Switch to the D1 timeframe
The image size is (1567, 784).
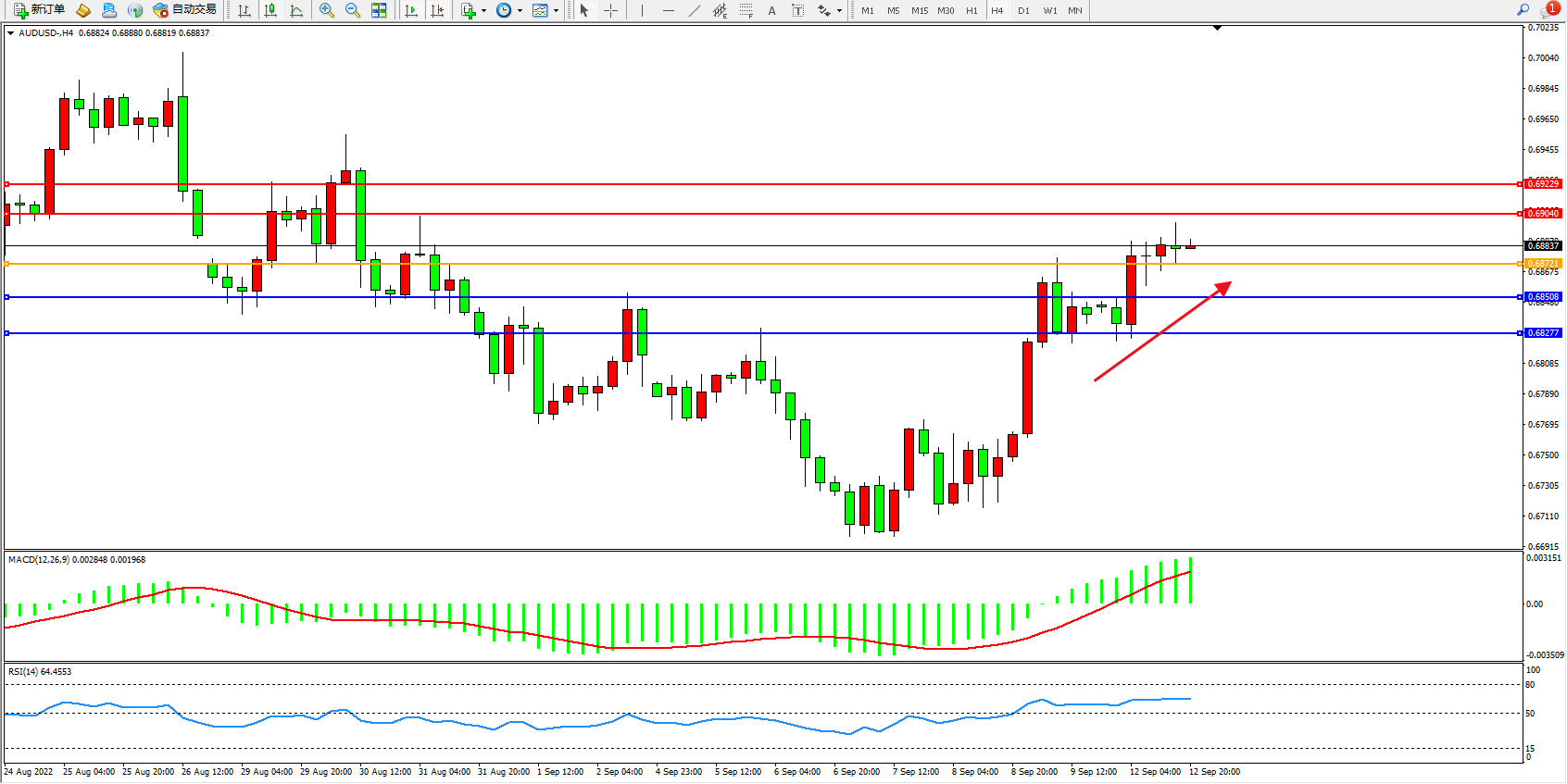[1023, 10]
